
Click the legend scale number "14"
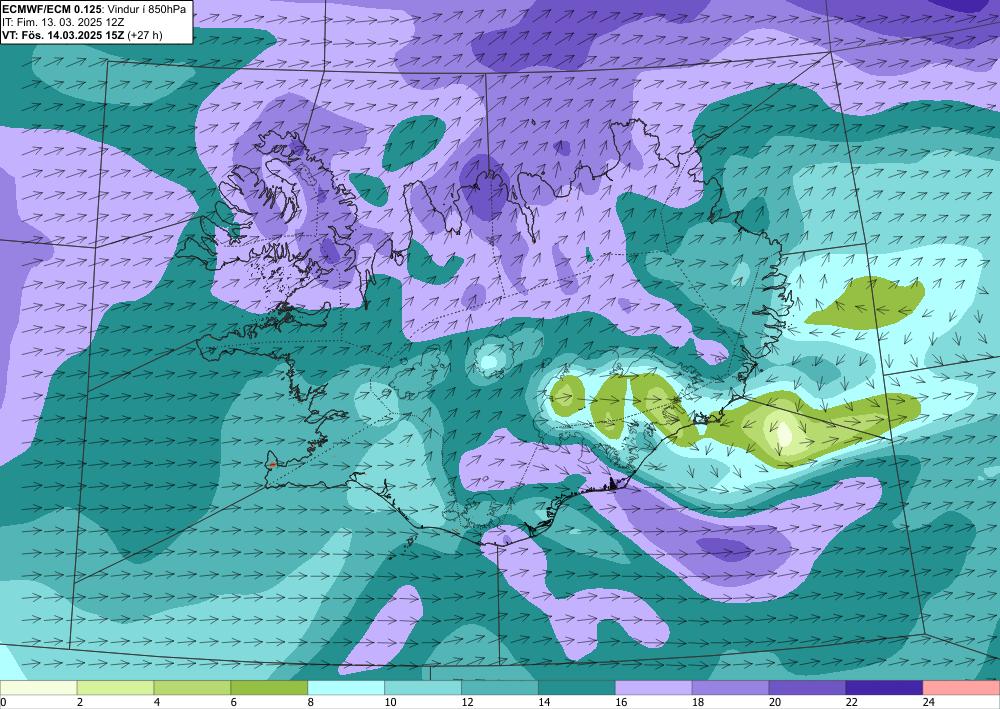click(544, 702)
